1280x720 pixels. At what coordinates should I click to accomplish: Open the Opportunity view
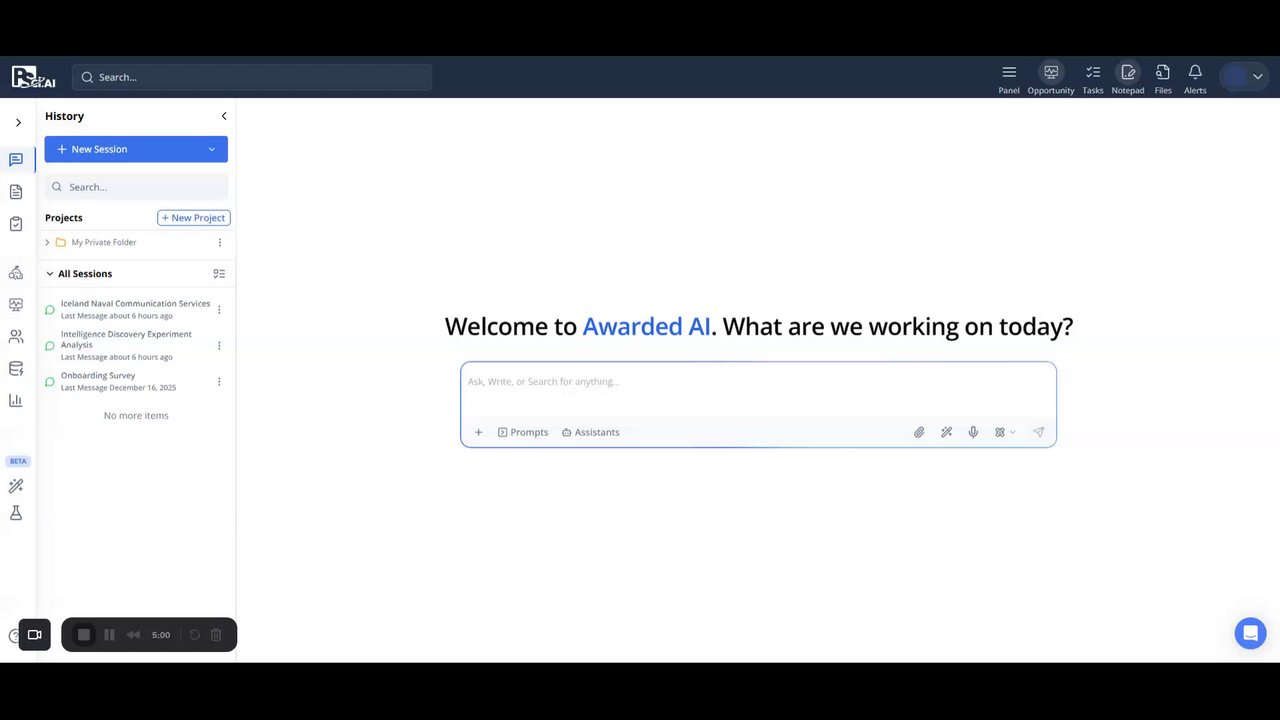1051,79
